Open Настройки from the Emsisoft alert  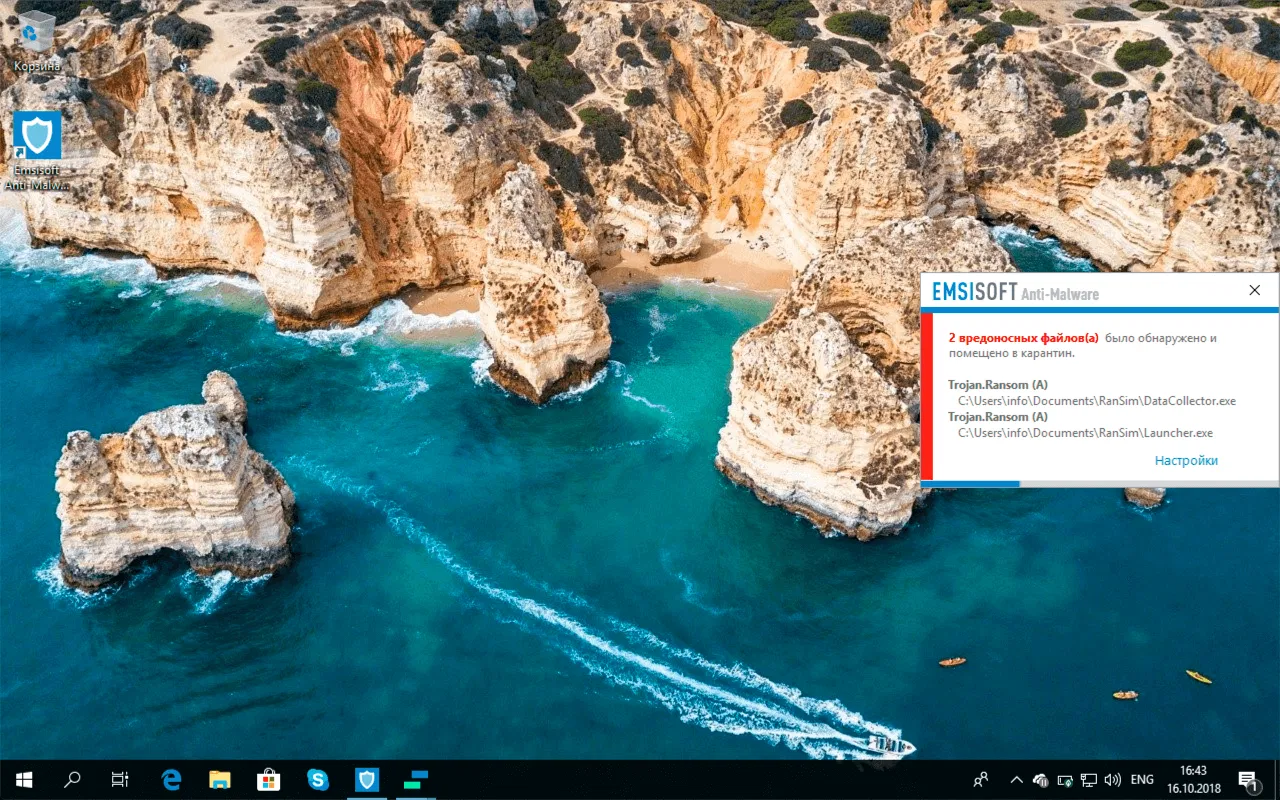[x=1186, y=460]
